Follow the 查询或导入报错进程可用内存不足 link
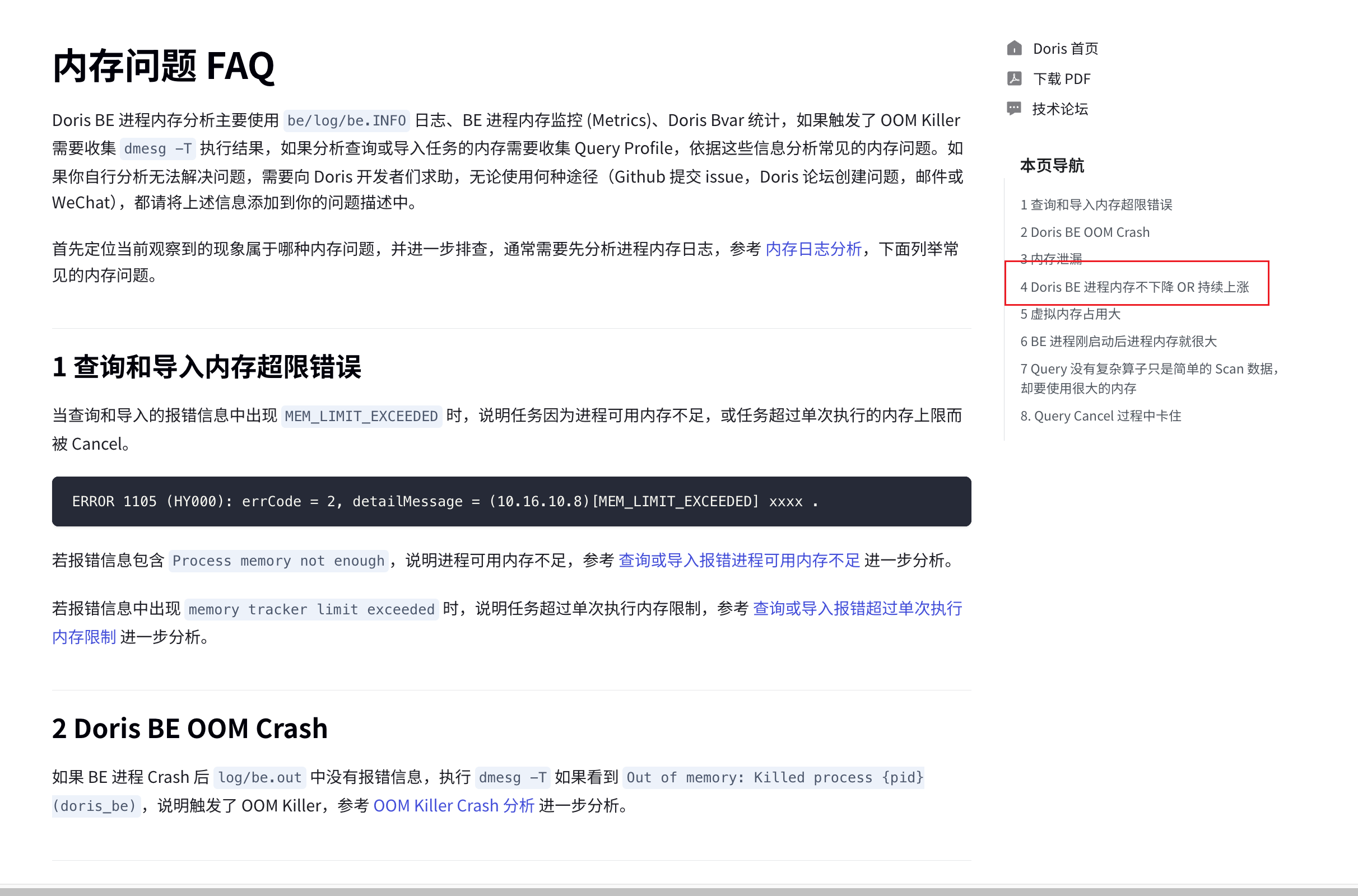 (x=739, y=560)
